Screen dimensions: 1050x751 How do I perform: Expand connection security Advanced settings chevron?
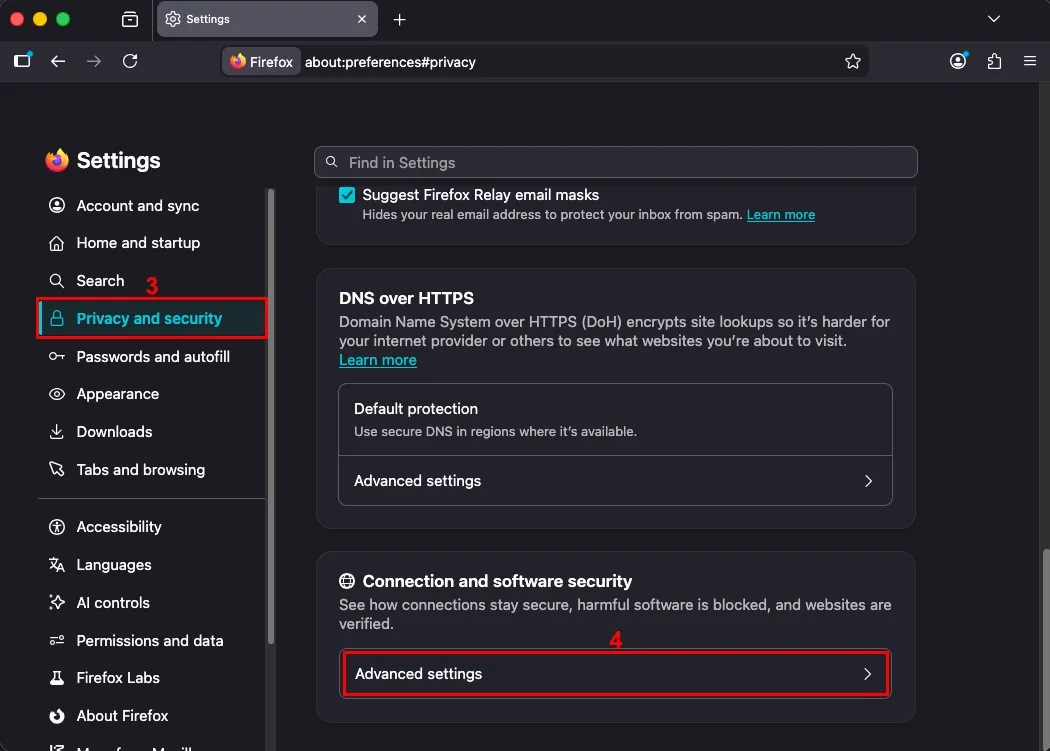(867, 673)
